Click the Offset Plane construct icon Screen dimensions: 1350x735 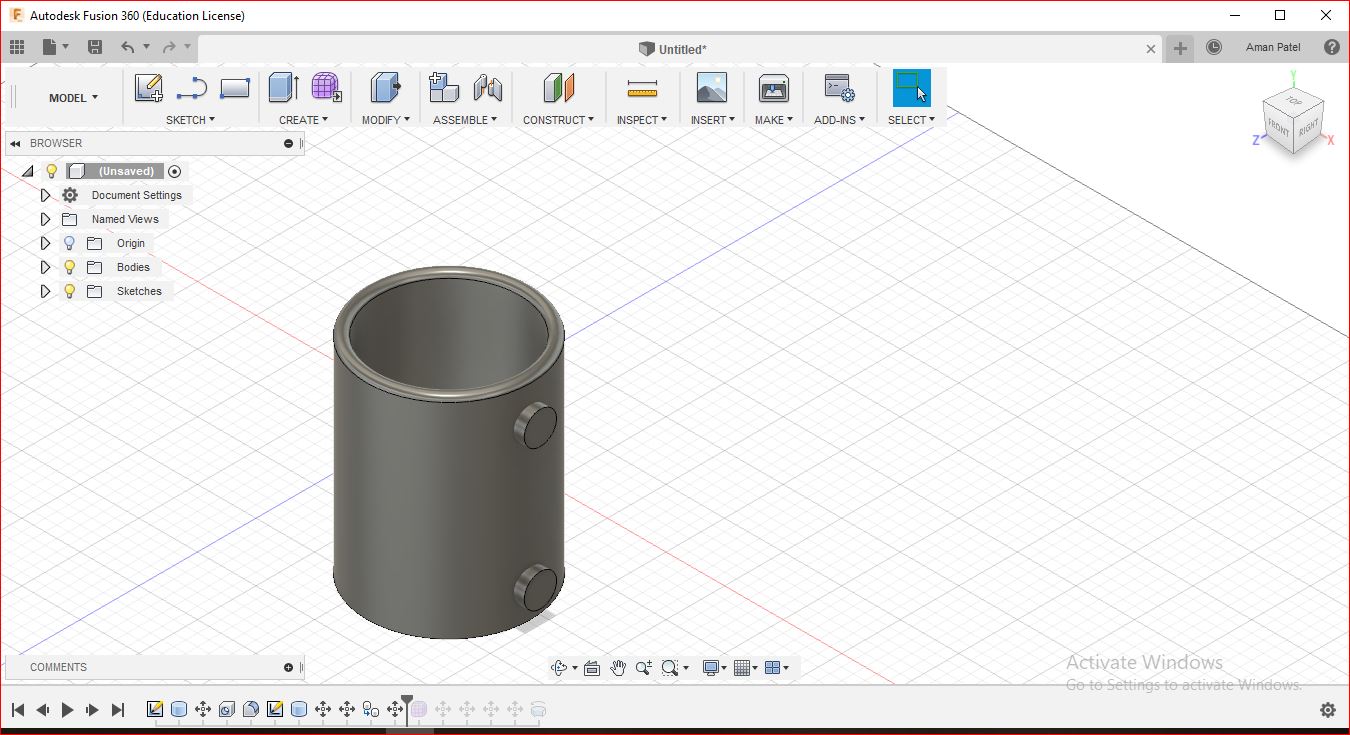[x=559, y=88]
